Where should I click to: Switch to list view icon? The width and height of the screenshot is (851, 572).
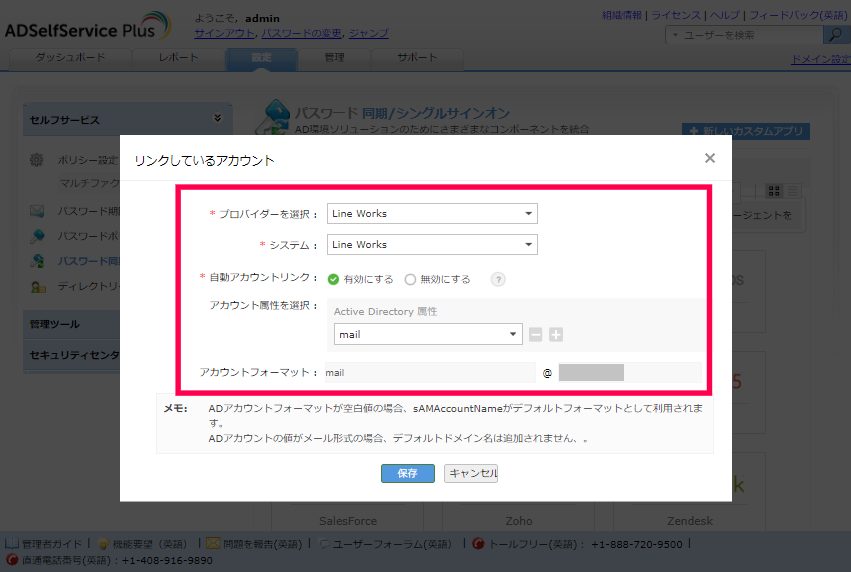point(793,191)
